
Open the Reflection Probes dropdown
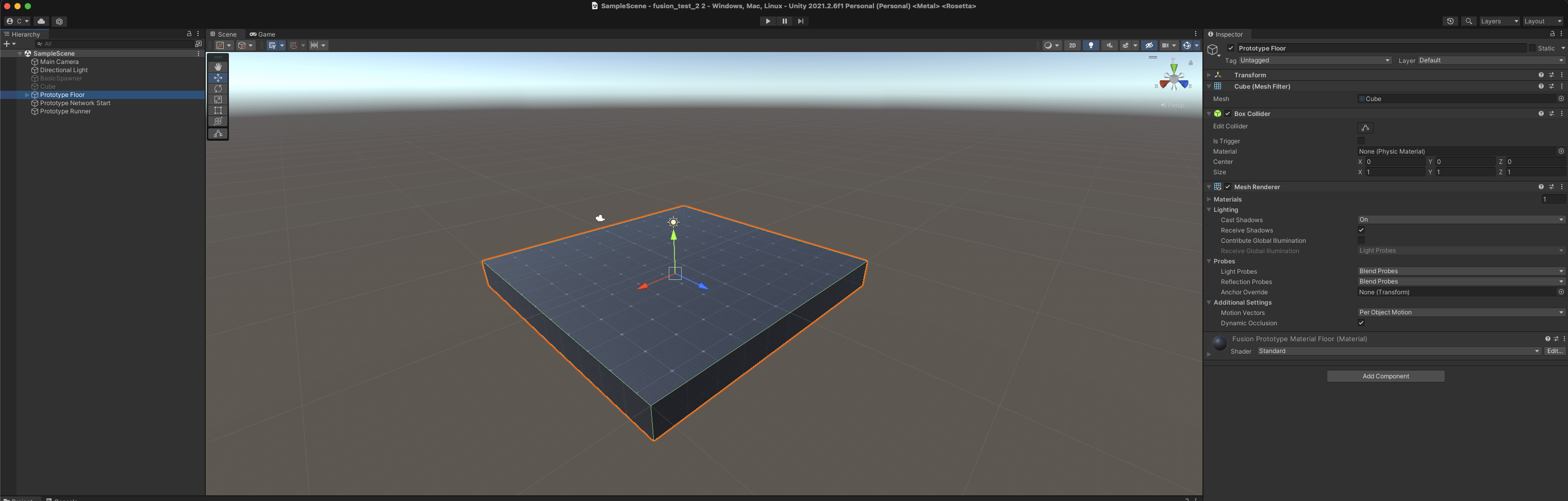(x=1461, y=282)
